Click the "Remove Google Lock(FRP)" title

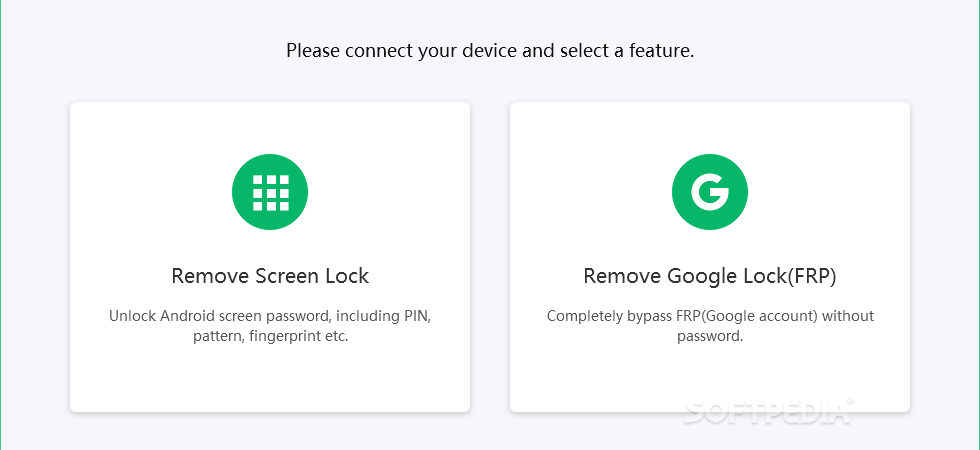(x=710, y=276)
